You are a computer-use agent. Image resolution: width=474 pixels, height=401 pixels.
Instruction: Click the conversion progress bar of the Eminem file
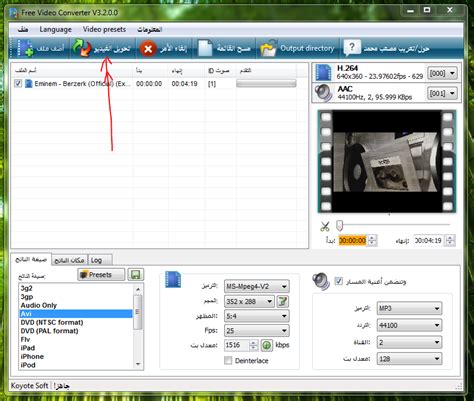point(266,83)
